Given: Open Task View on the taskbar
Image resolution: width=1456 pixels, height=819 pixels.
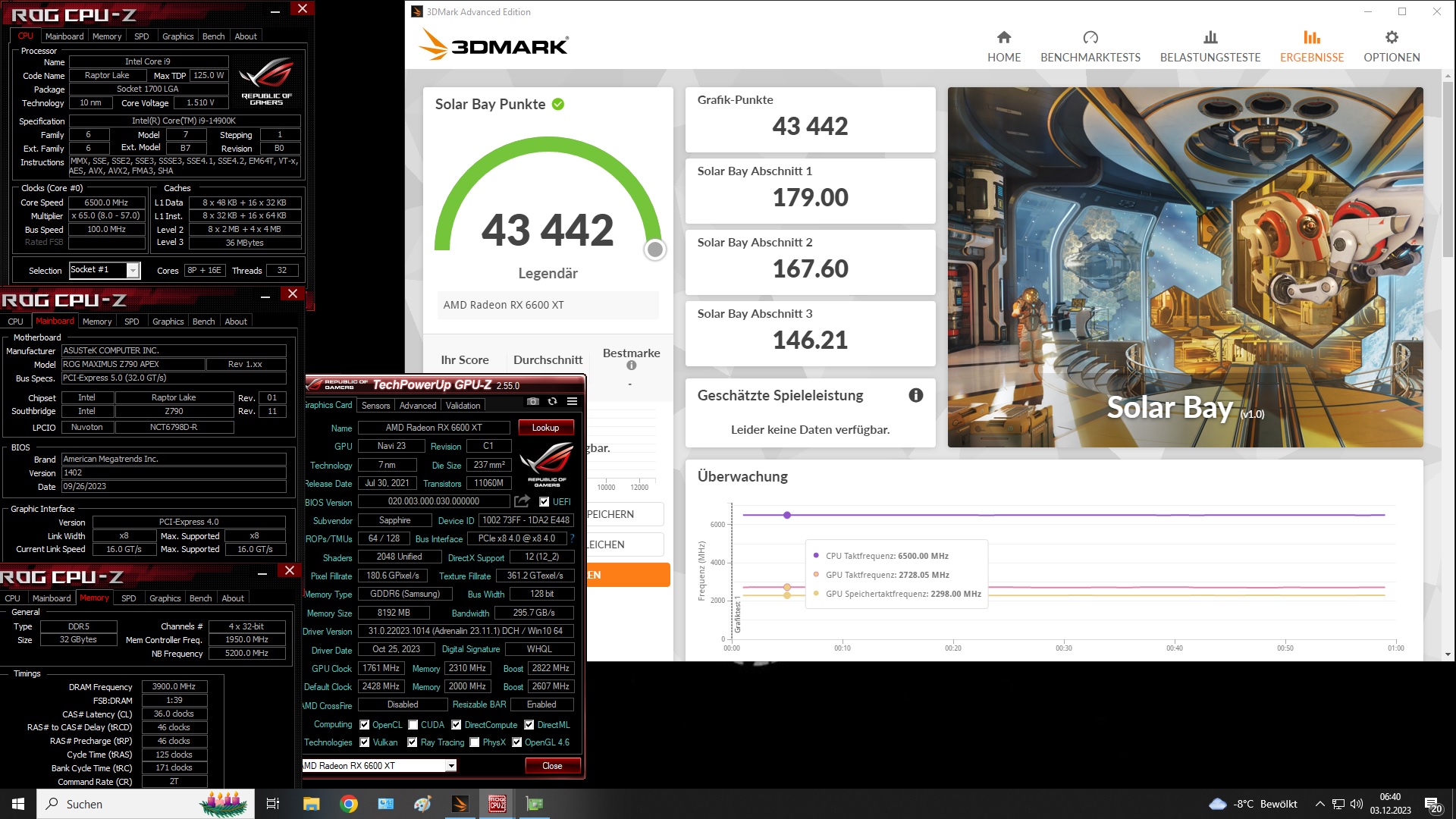Looking at the screenshot, I should [273, 804].
